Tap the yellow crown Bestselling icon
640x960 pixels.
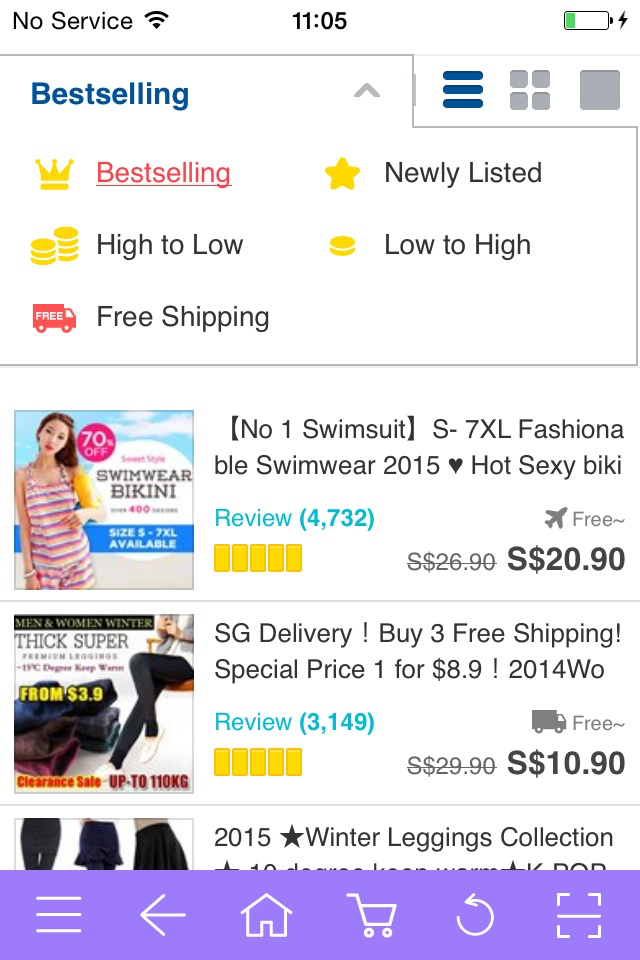coord(54,174)
